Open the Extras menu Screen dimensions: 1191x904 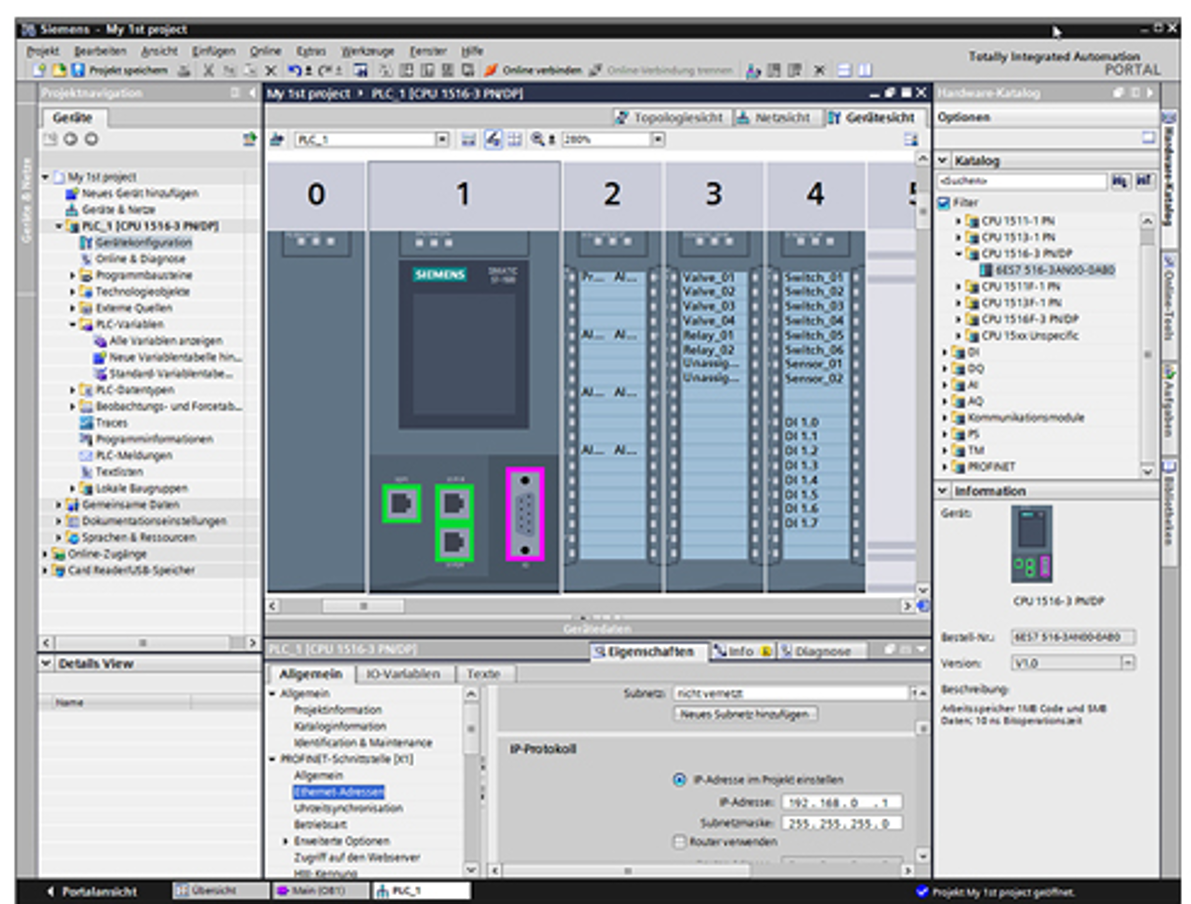pyautogui.click(x=311, y=51)
